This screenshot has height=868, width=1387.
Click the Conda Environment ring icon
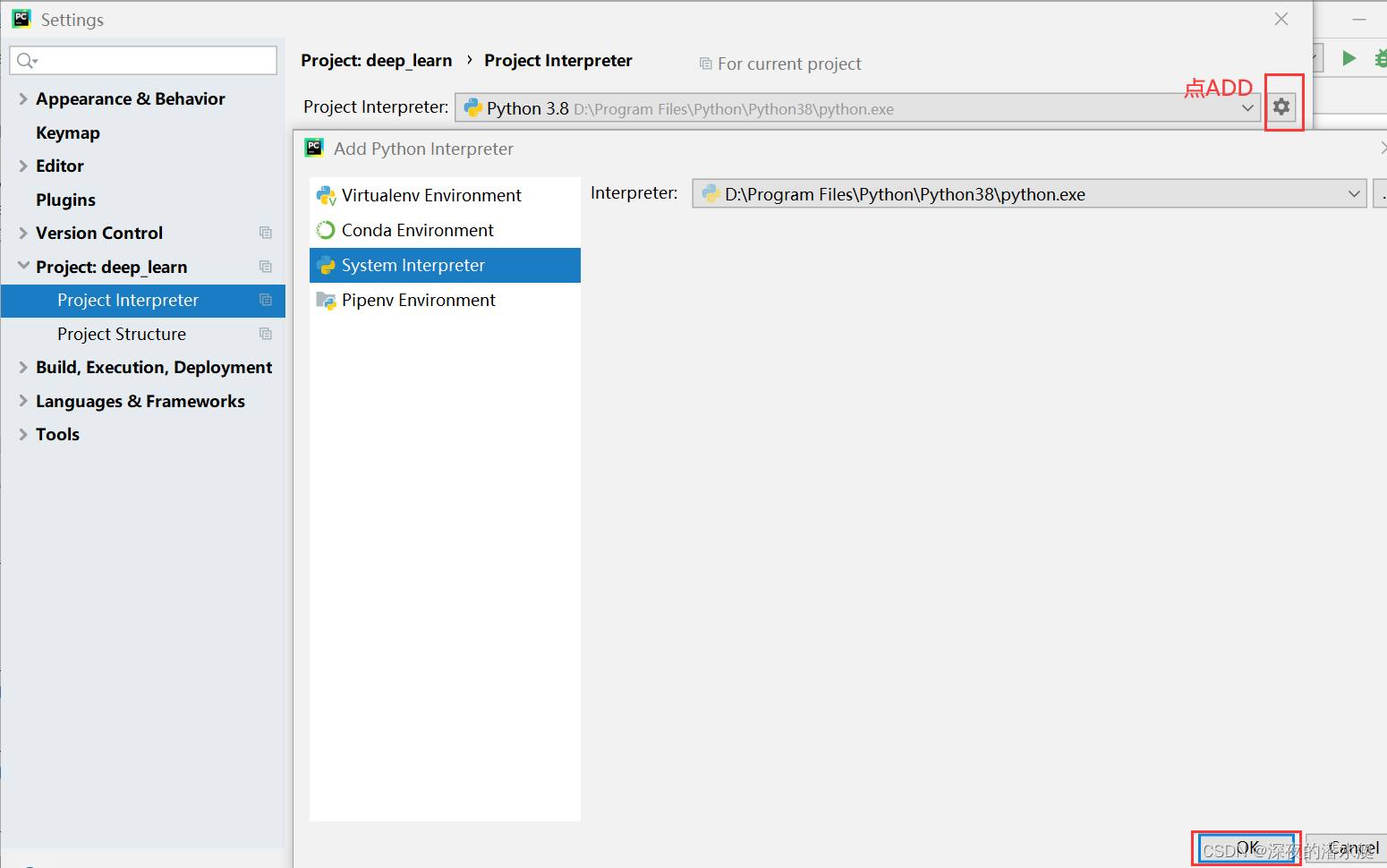(x=326, y=230)
